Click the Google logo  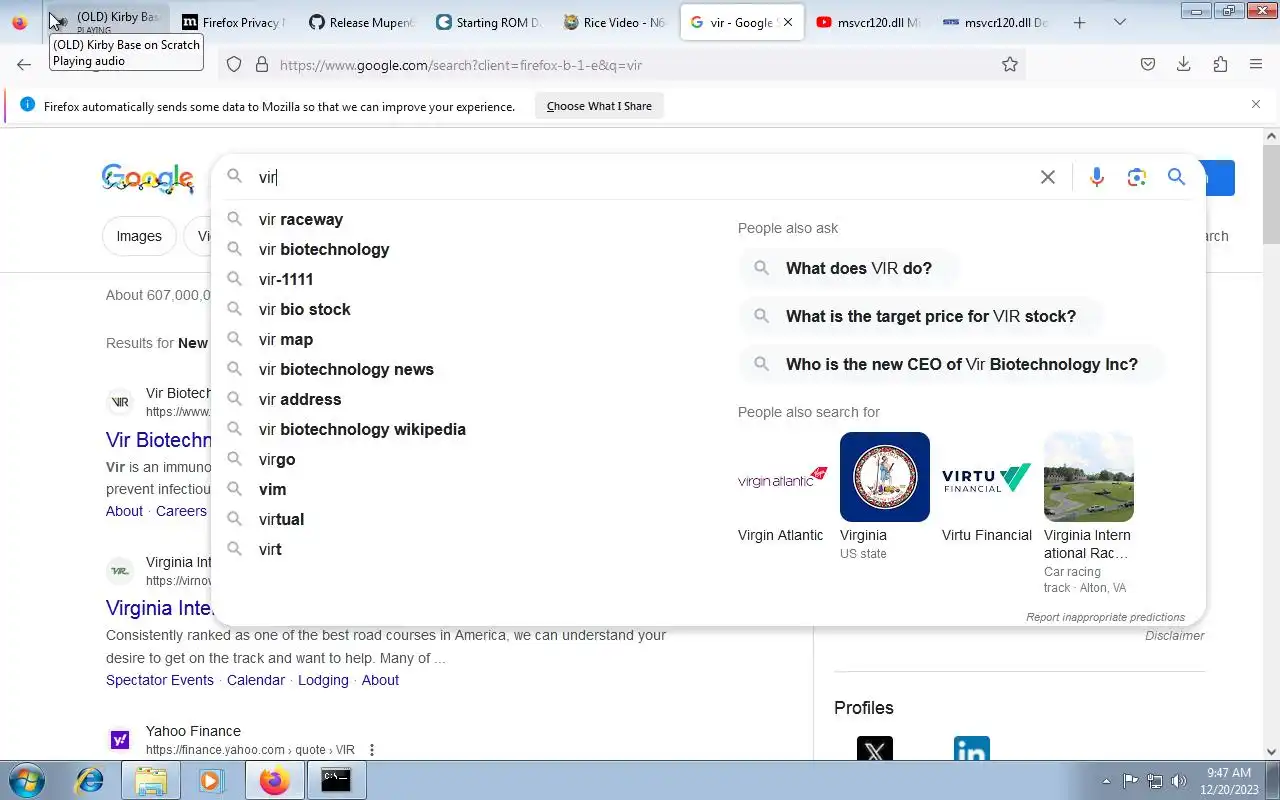(148, 178)
